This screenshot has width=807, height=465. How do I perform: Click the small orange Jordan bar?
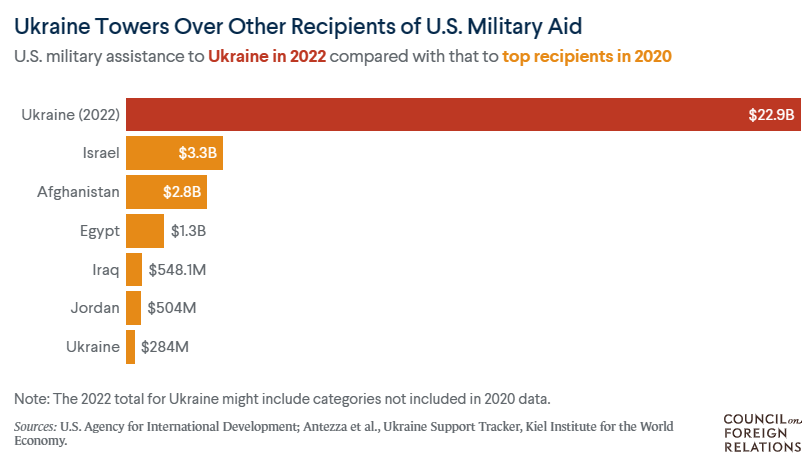tap(133, 308)
